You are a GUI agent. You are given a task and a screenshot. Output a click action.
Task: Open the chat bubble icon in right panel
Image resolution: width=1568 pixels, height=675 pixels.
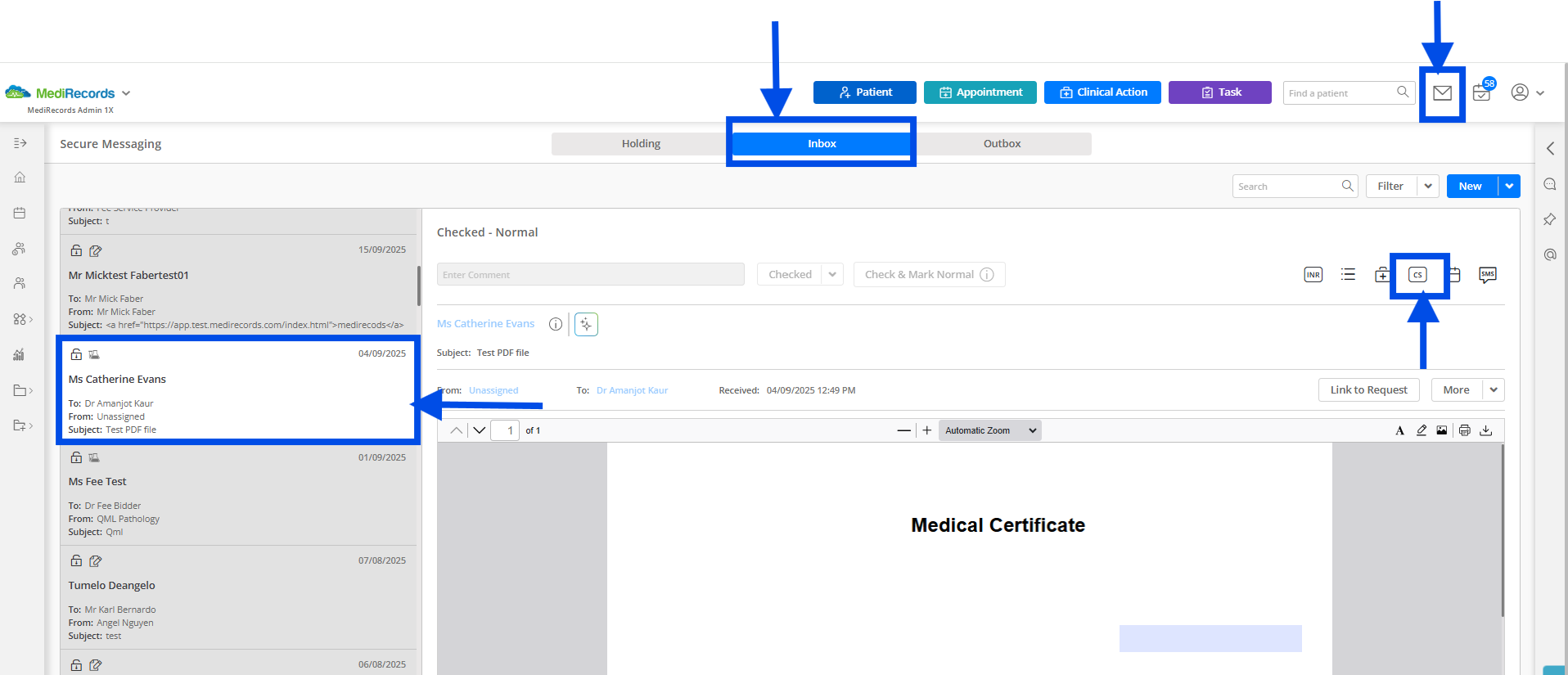coord(1550,184)
